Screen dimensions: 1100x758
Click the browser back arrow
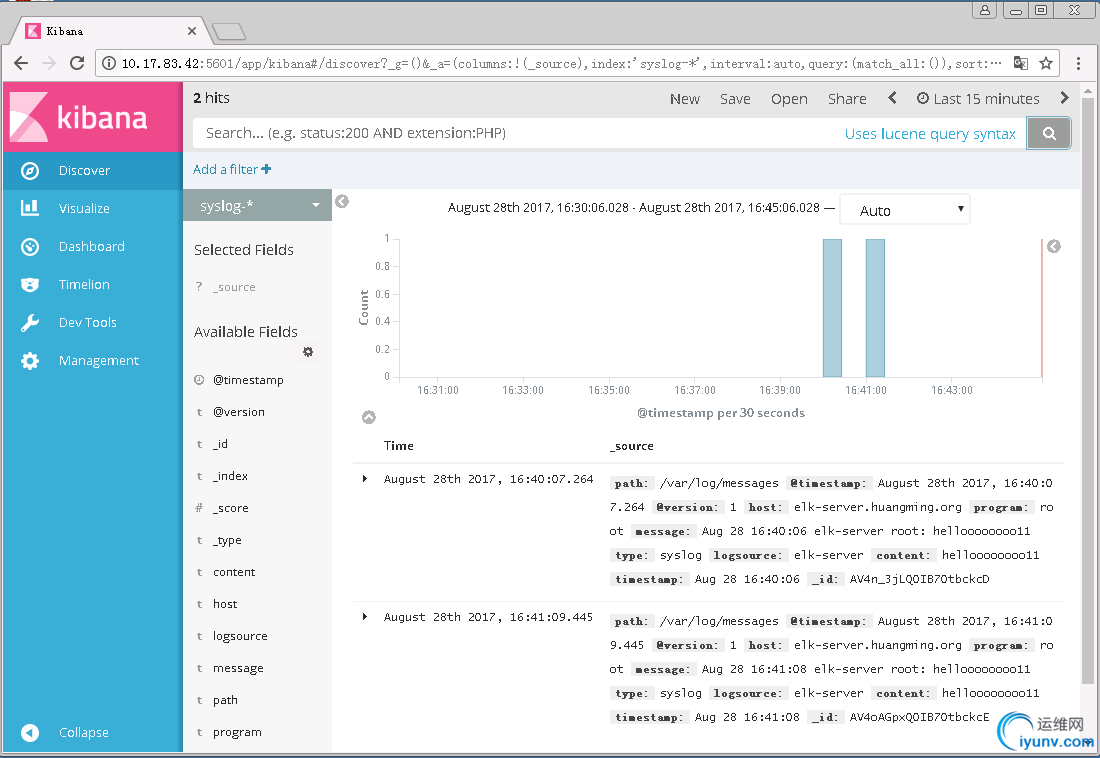pos(21,63)
